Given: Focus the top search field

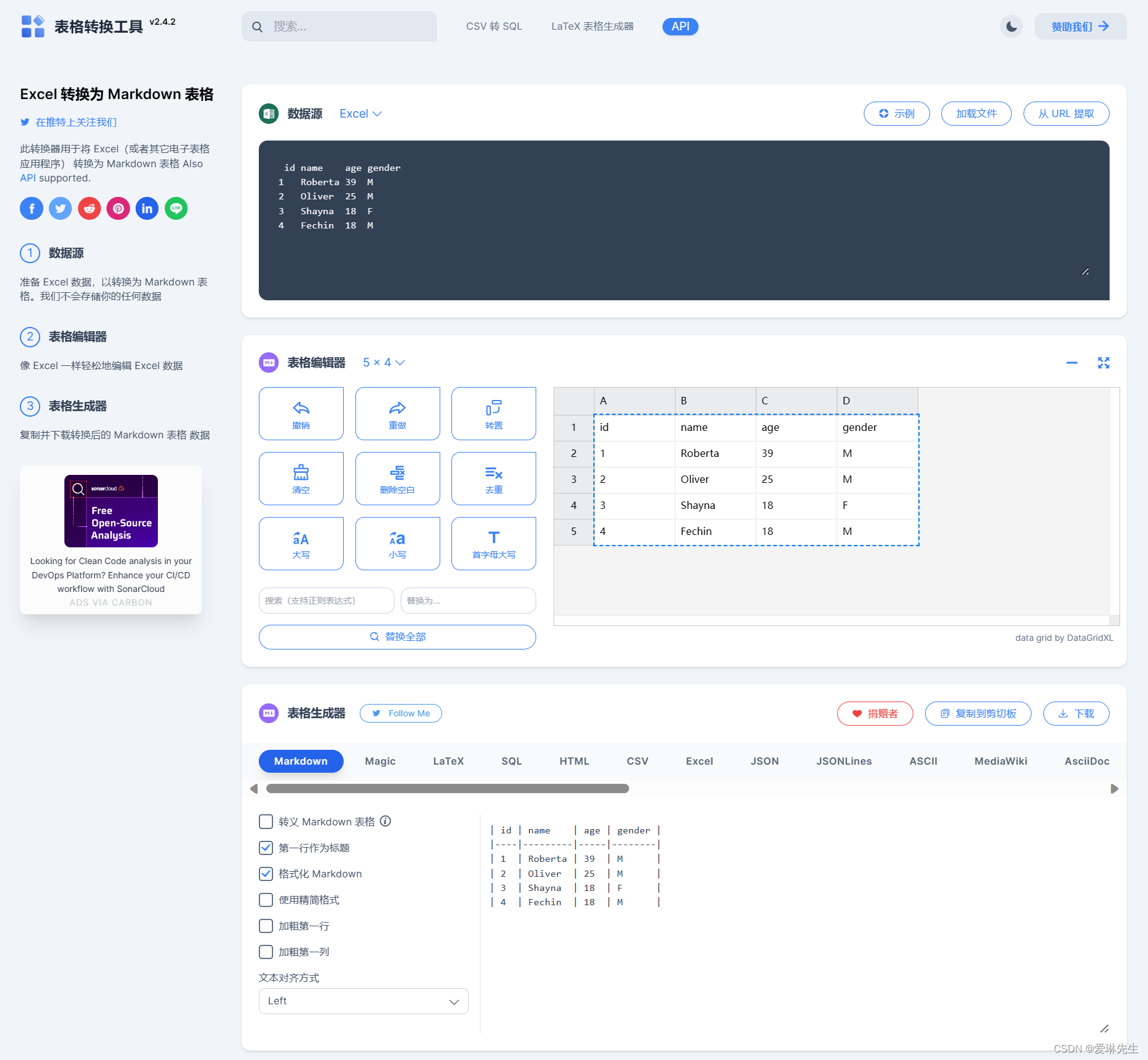Looking at the screenshot, I should click(339, 27).
